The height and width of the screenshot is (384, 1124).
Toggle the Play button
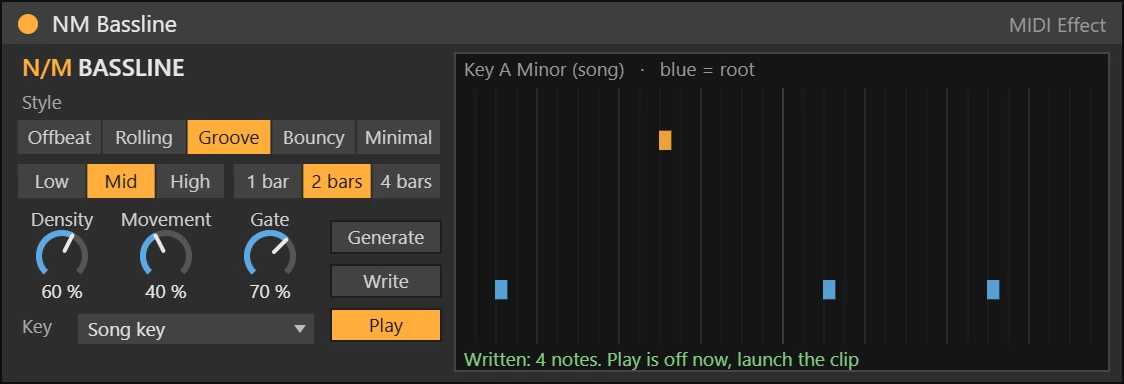coord(386,325)
